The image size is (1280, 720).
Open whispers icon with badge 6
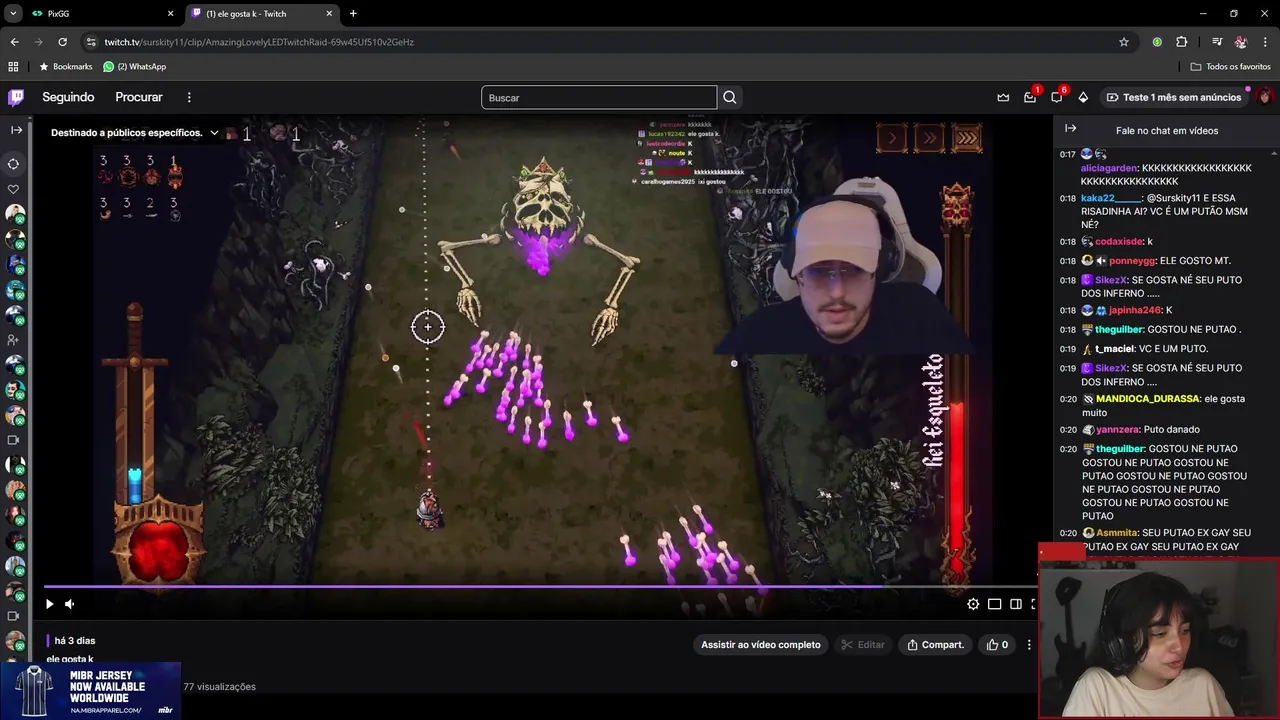[1056, 97]
